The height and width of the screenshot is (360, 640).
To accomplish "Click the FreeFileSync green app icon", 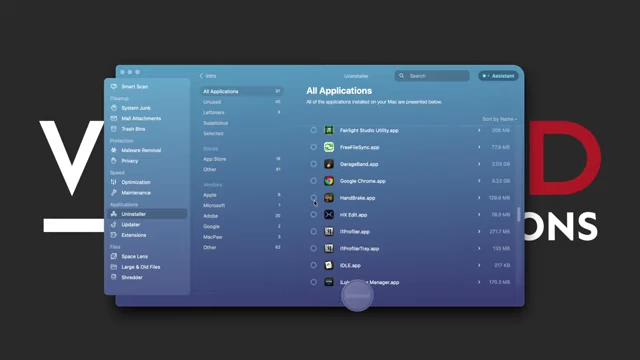I will click(329, 147).
